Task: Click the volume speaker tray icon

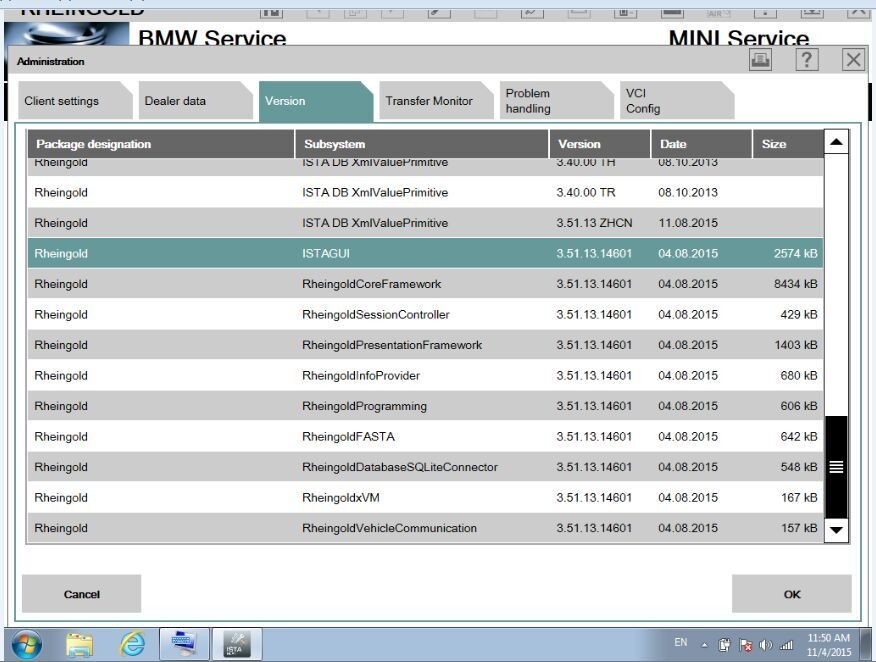Action: pyautogui.click(x=765, y=645)
